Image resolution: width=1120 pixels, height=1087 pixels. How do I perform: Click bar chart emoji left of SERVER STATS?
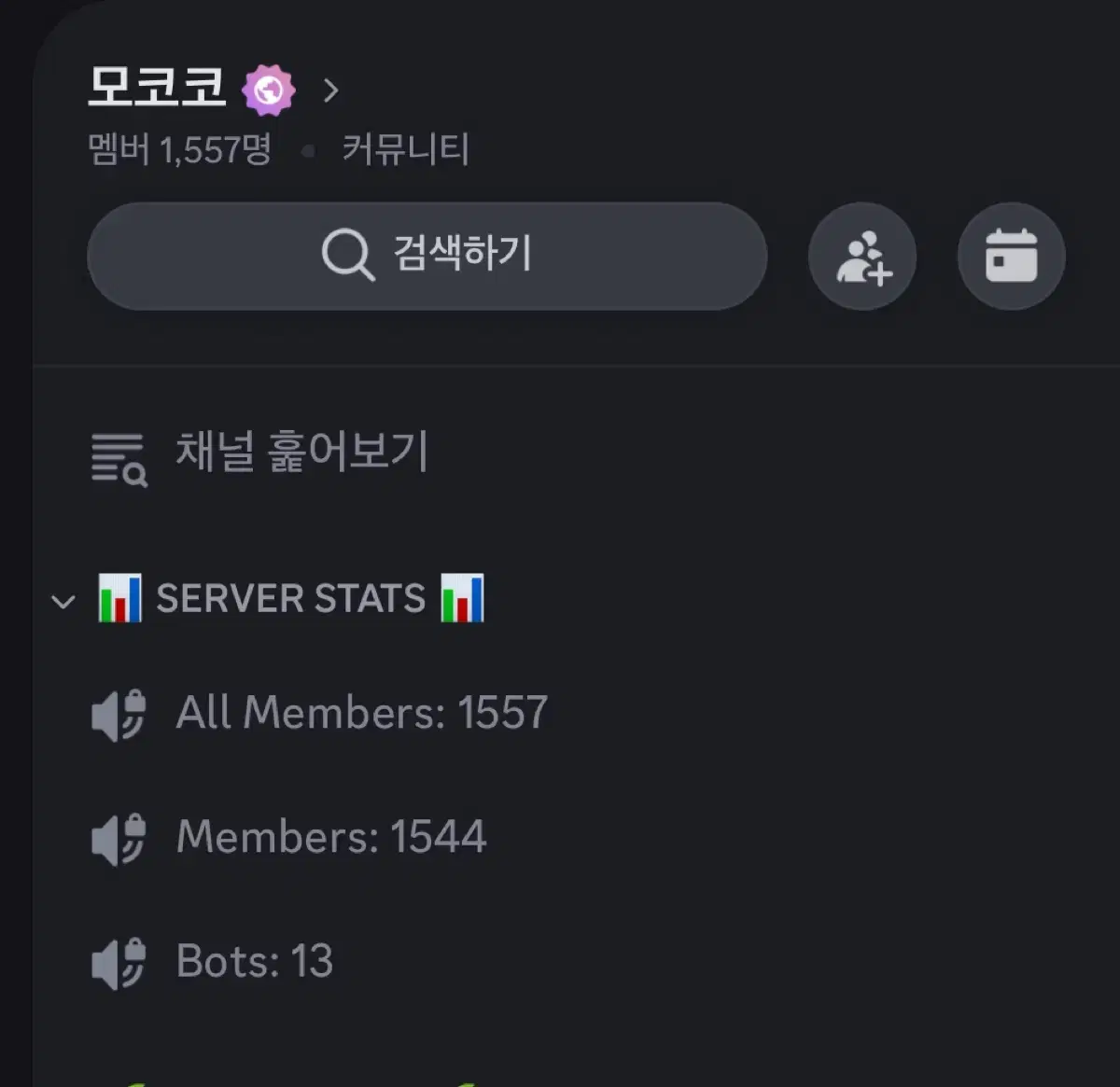(x=120, y=598)
